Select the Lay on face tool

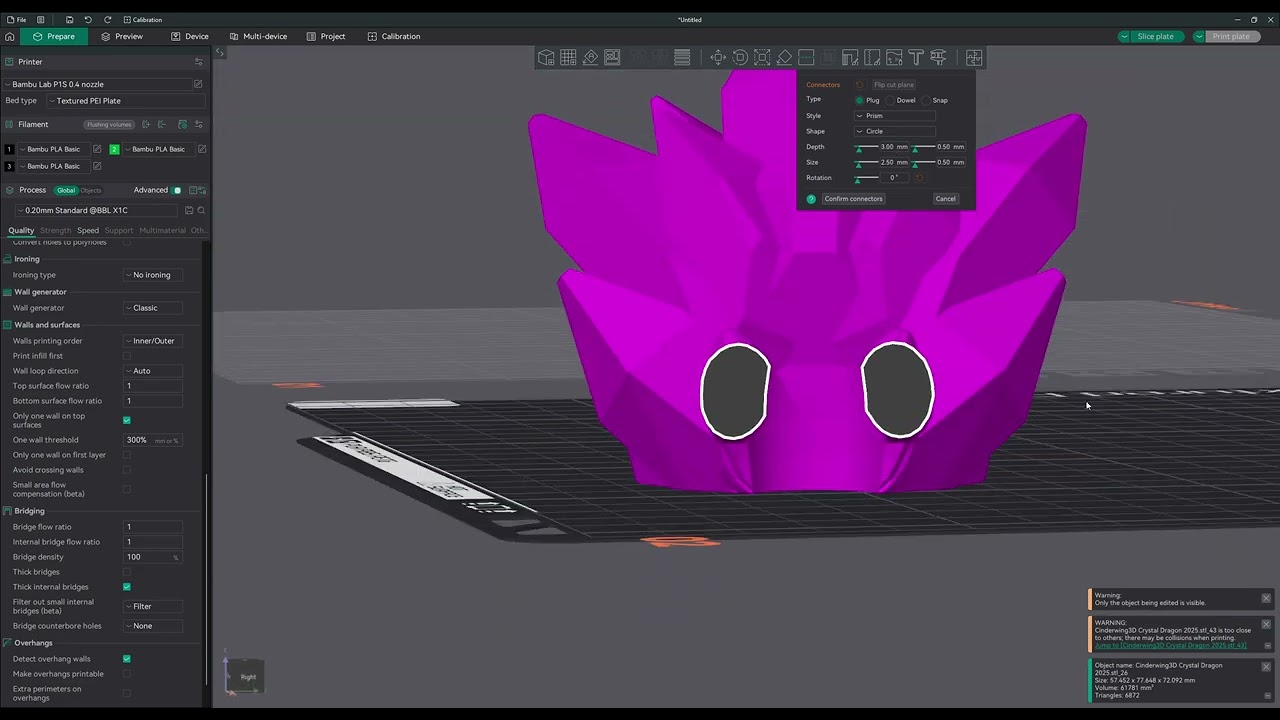click(x=784, y=57)
